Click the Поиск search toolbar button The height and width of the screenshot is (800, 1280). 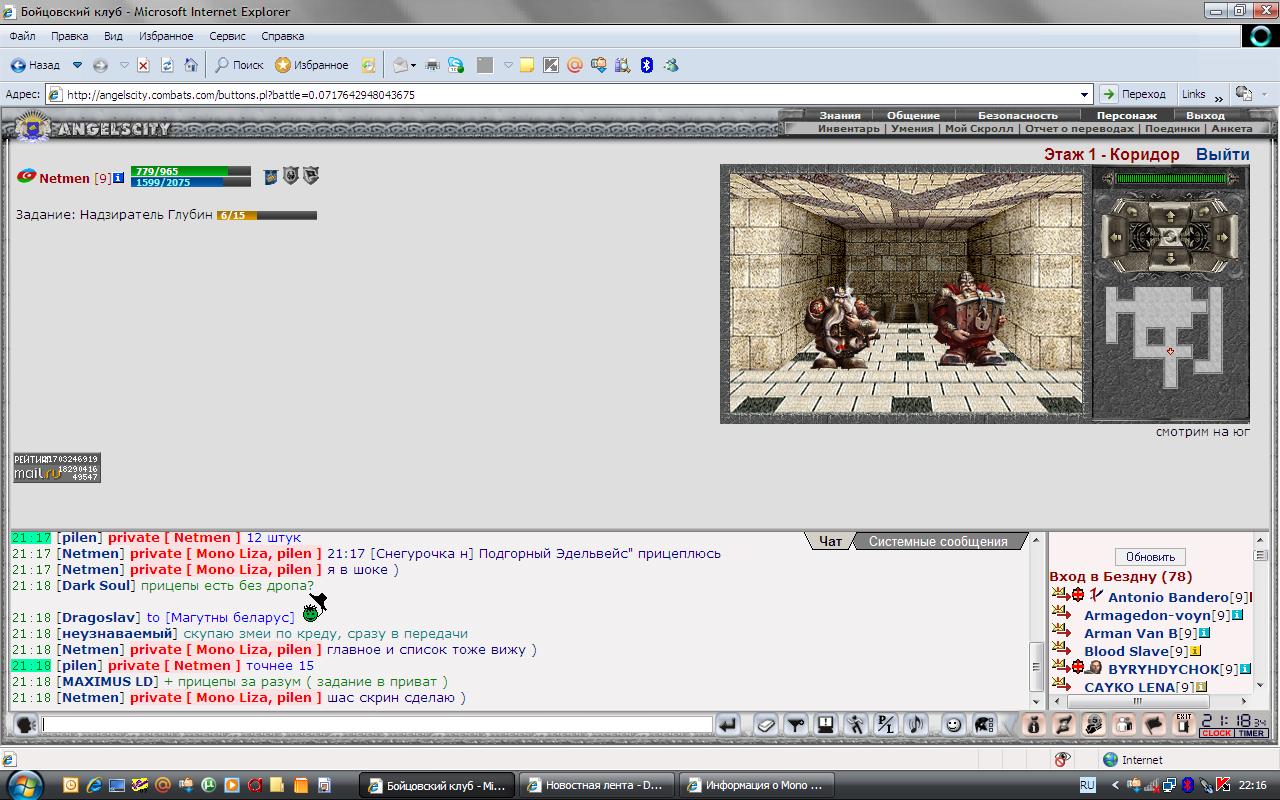click(x=239, y=65)
